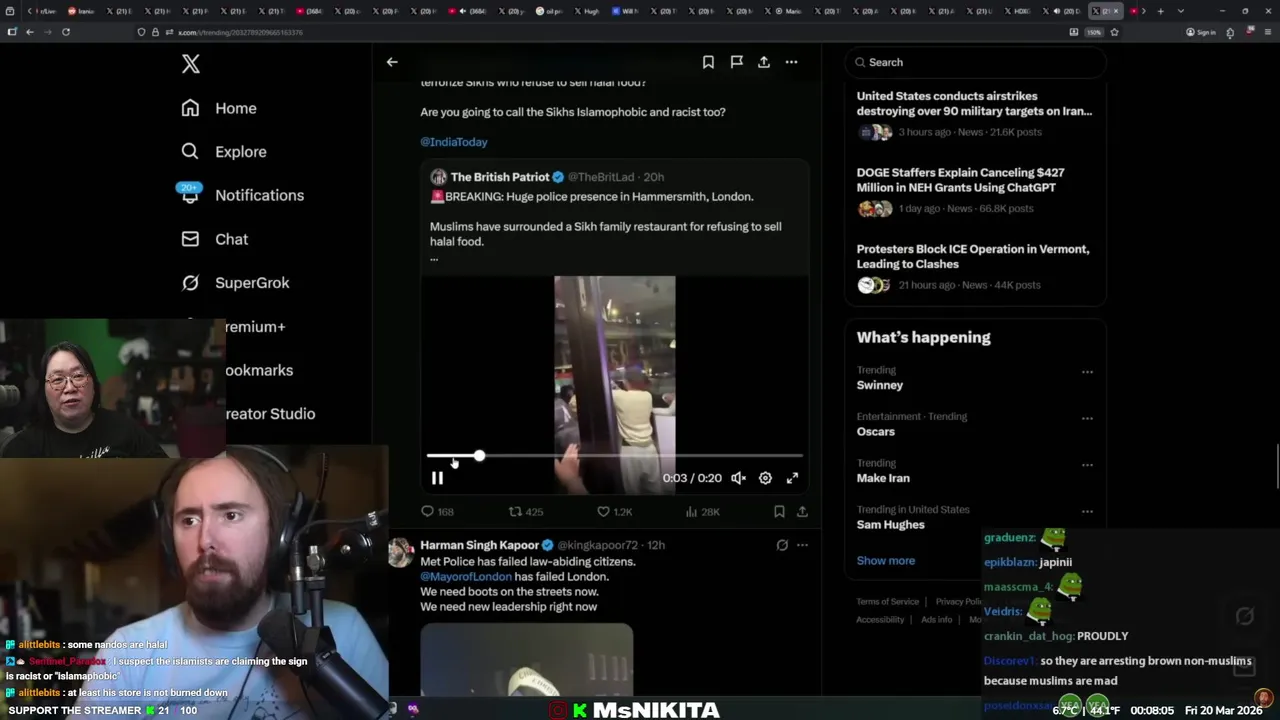Unmute the video

coord(738,478)
